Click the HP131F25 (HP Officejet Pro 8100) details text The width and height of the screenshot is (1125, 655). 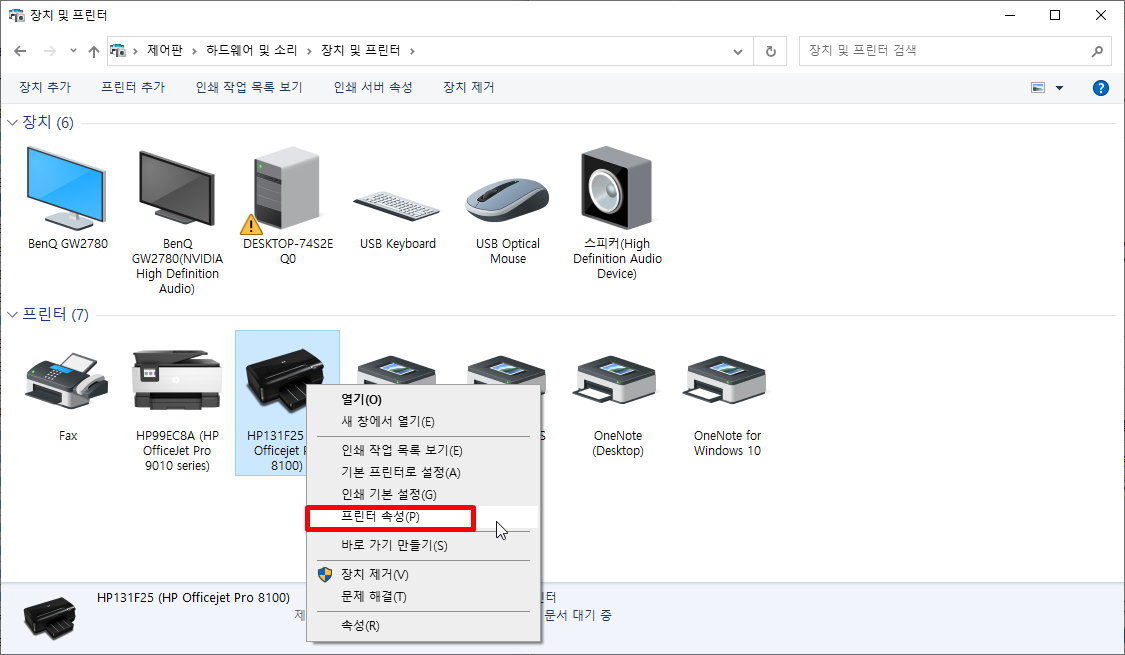[194, 598]
